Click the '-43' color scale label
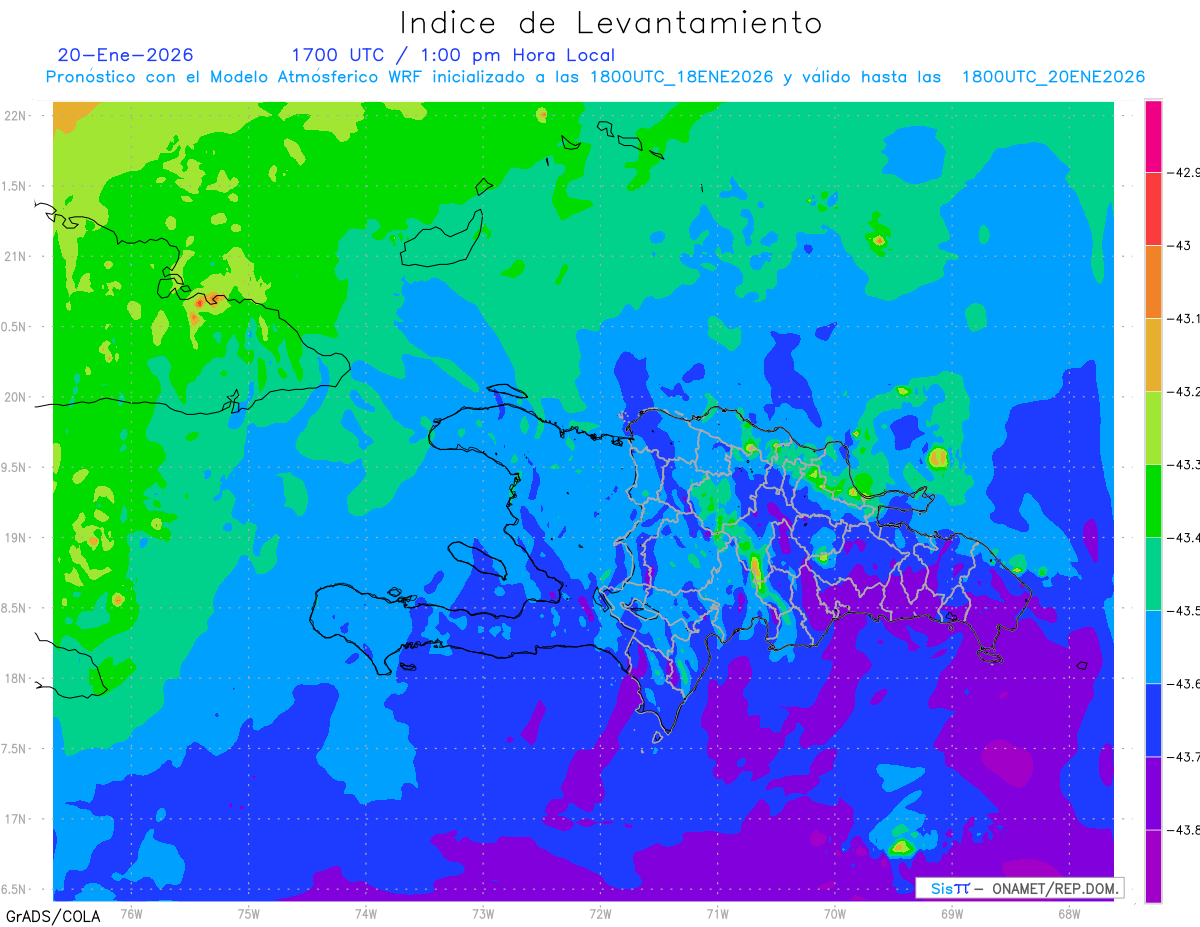Image resolution: width=1200 pixels, height=927 pixels. pyautogui.click(x=1180, y=246)
